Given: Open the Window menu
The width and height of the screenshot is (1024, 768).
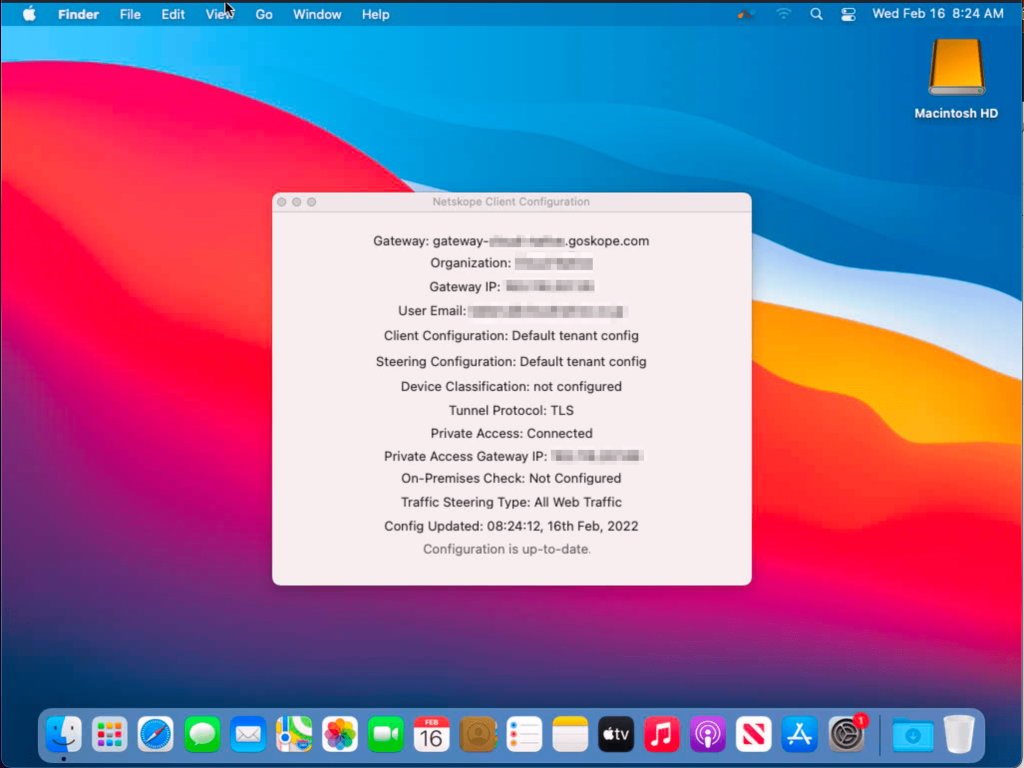Looking at the screenshot, I should point(317,14).
